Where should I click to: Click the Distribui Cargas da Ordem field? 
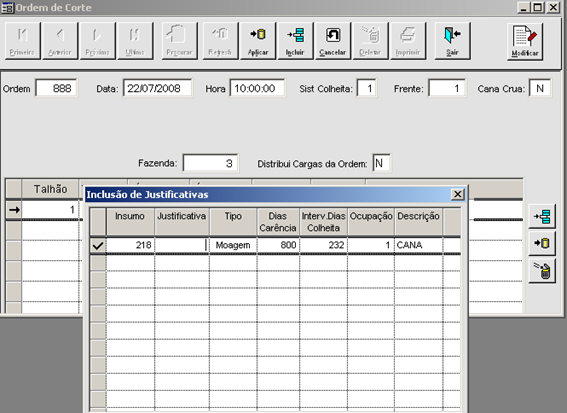coord(381,163)
